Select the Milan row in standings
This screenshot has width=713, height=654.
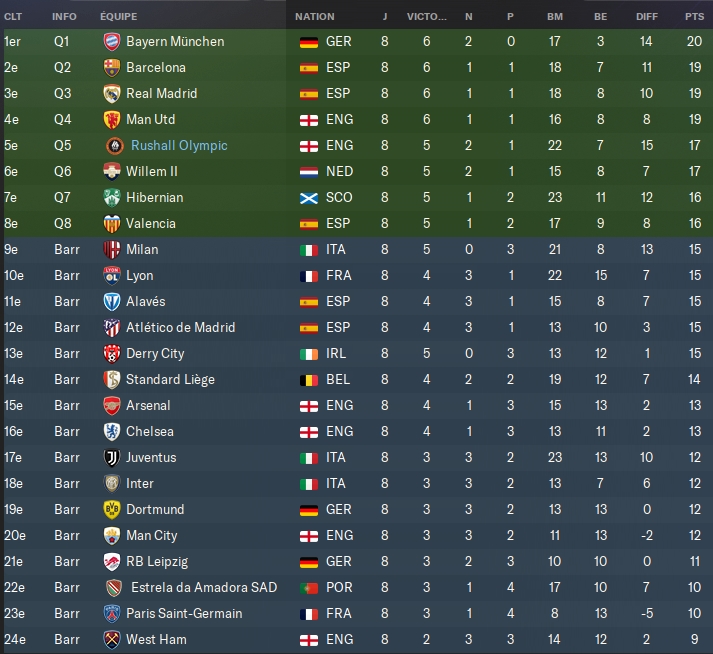pos(356,250)
